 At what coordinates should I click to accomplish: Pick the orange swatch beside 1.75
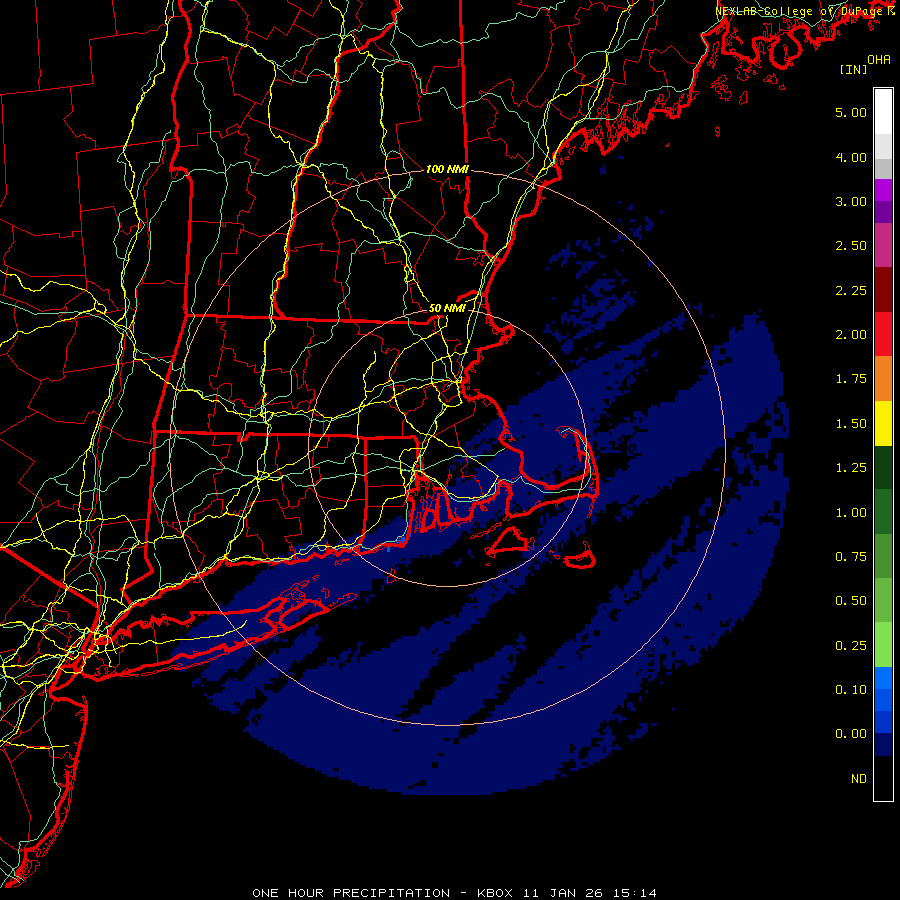pyautogui.click(x=883, y=379)
